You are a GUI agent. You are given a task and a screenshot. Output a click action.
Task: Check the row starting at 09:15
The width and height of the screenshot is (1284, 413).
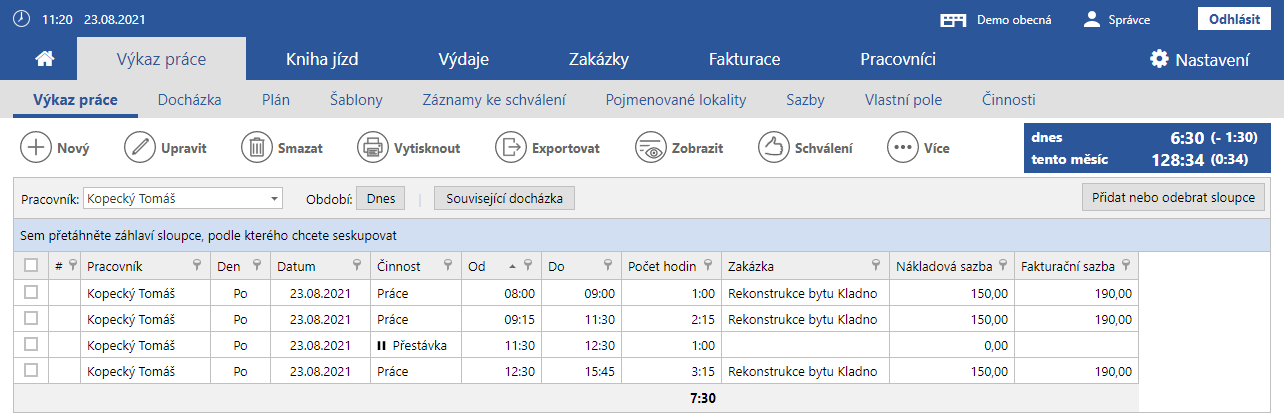tap(31, 318)
